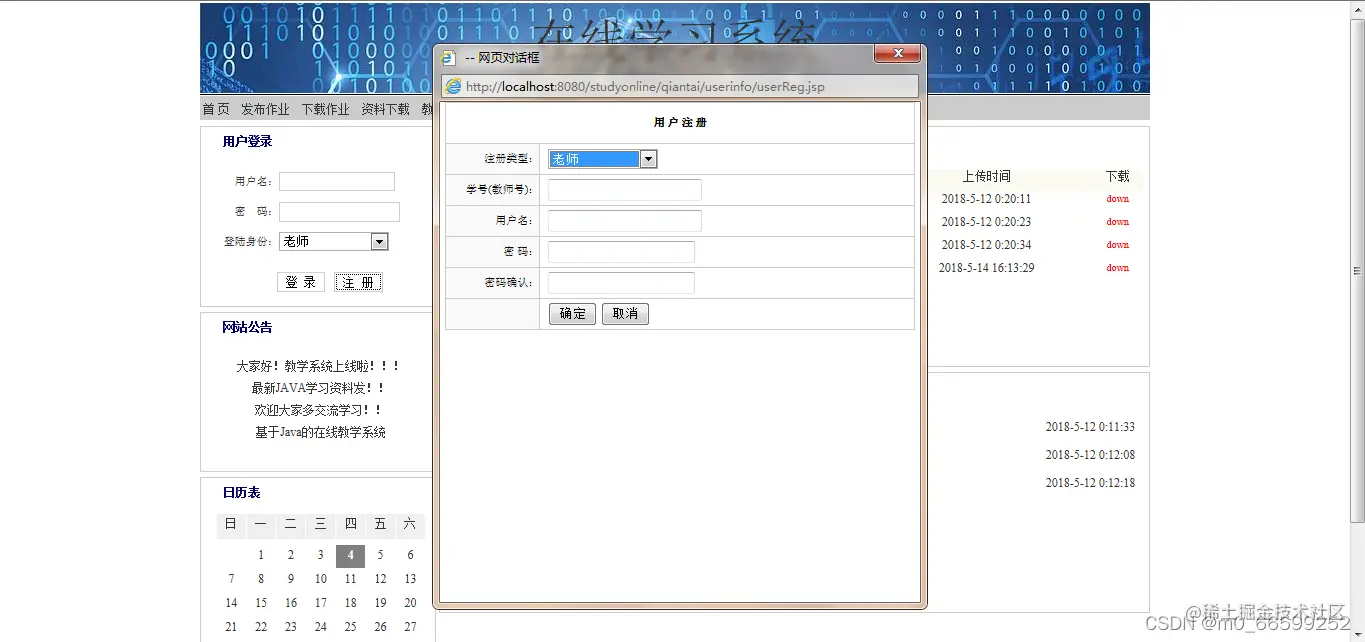Select date 13 in the calendar
This screenshot has width=1365, height=642.
coord(410,579)
